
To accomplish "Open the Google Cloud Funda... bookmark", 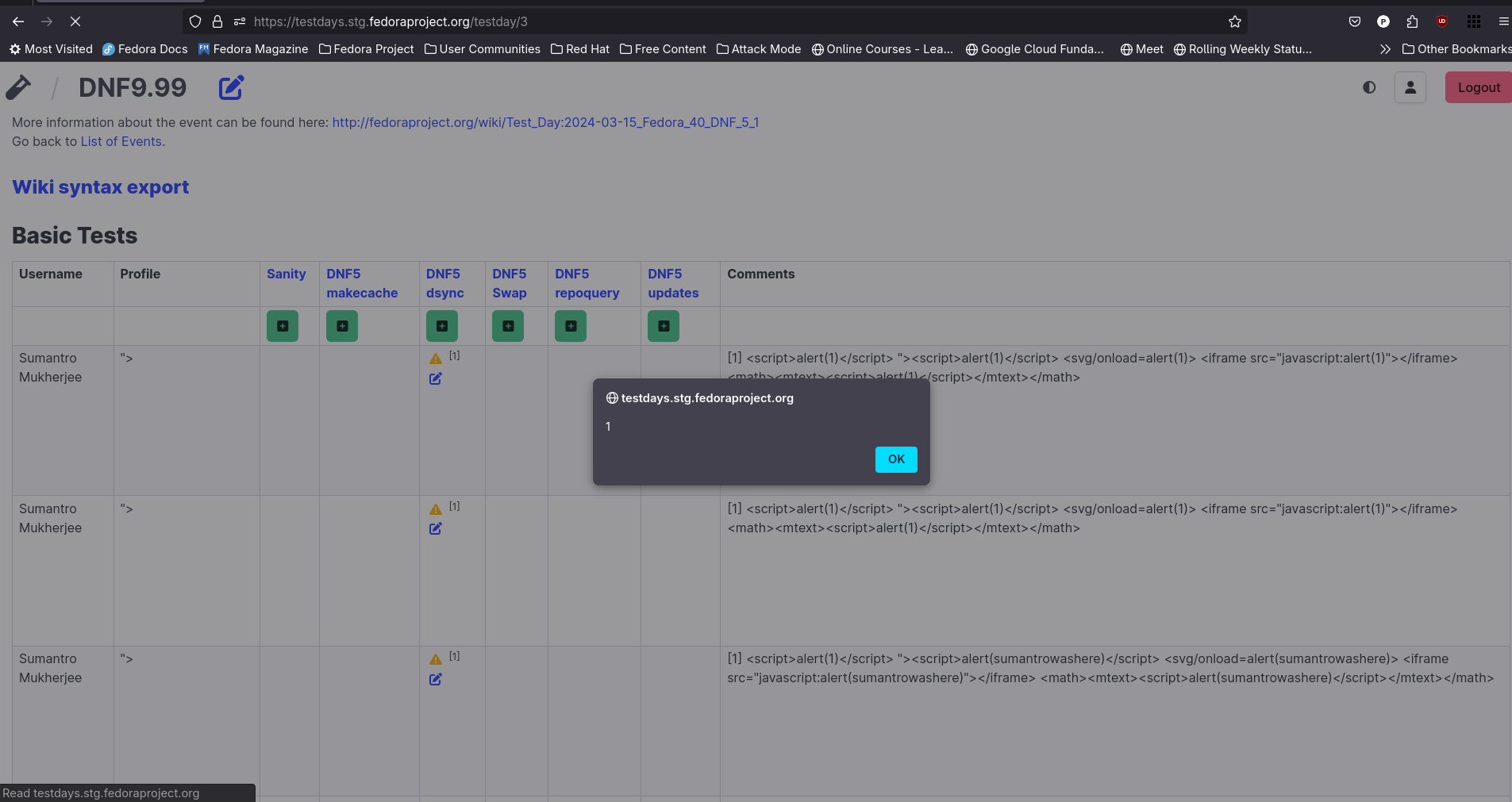I will click(1035, 49).
